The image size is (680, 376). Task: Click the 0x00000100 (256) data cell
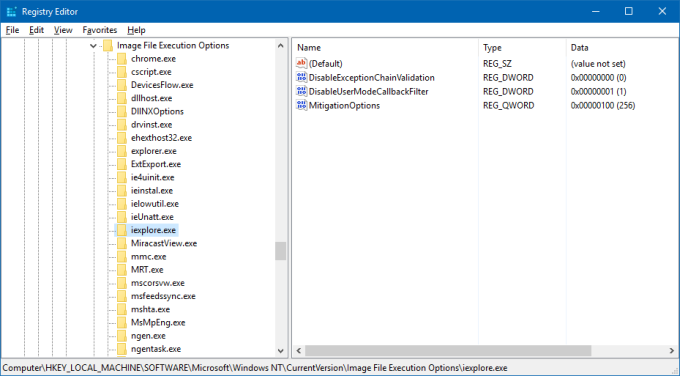(x=603, y=105)
